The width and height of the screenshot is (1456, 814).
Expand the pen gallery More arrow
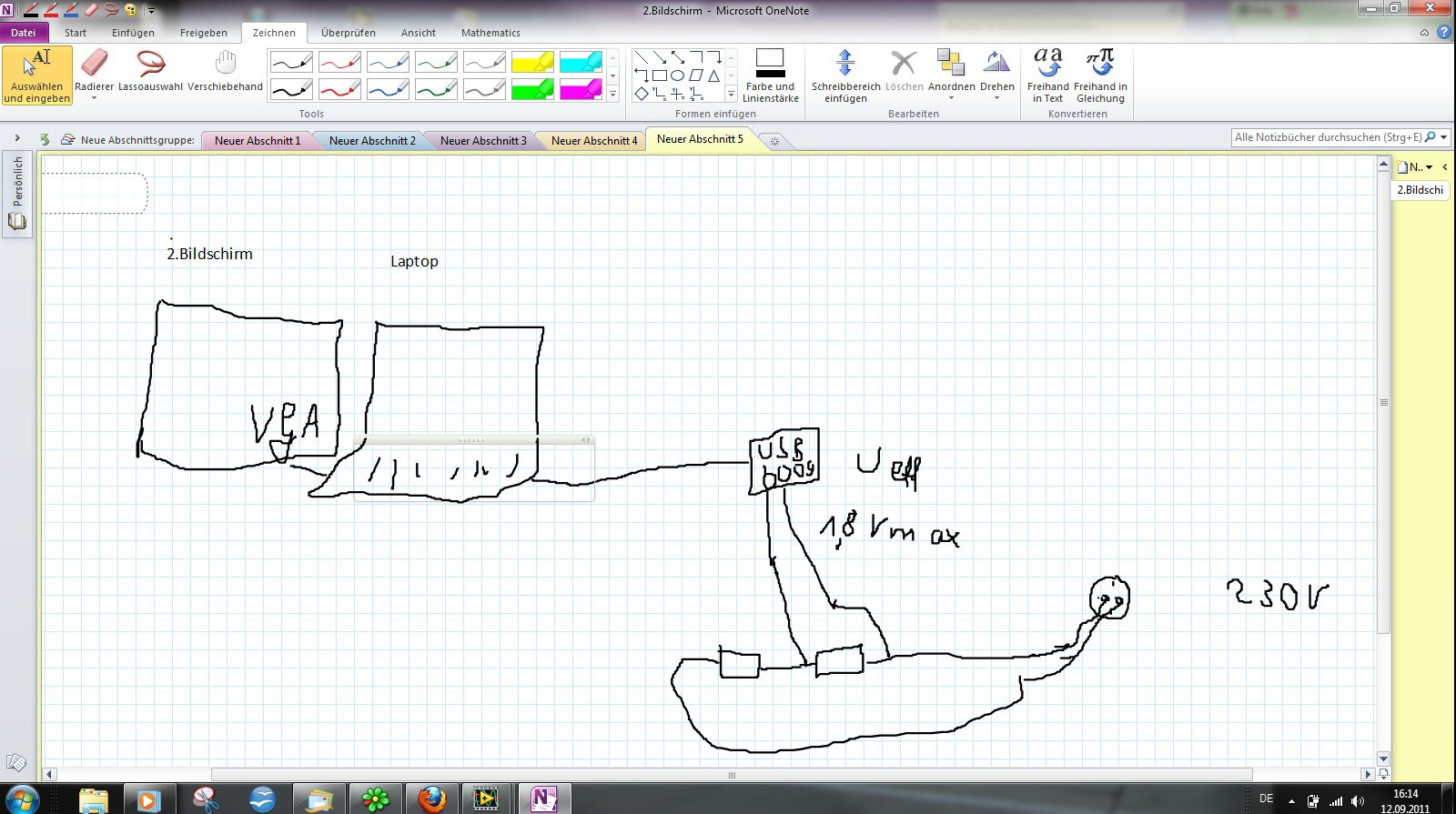point(613,94)
